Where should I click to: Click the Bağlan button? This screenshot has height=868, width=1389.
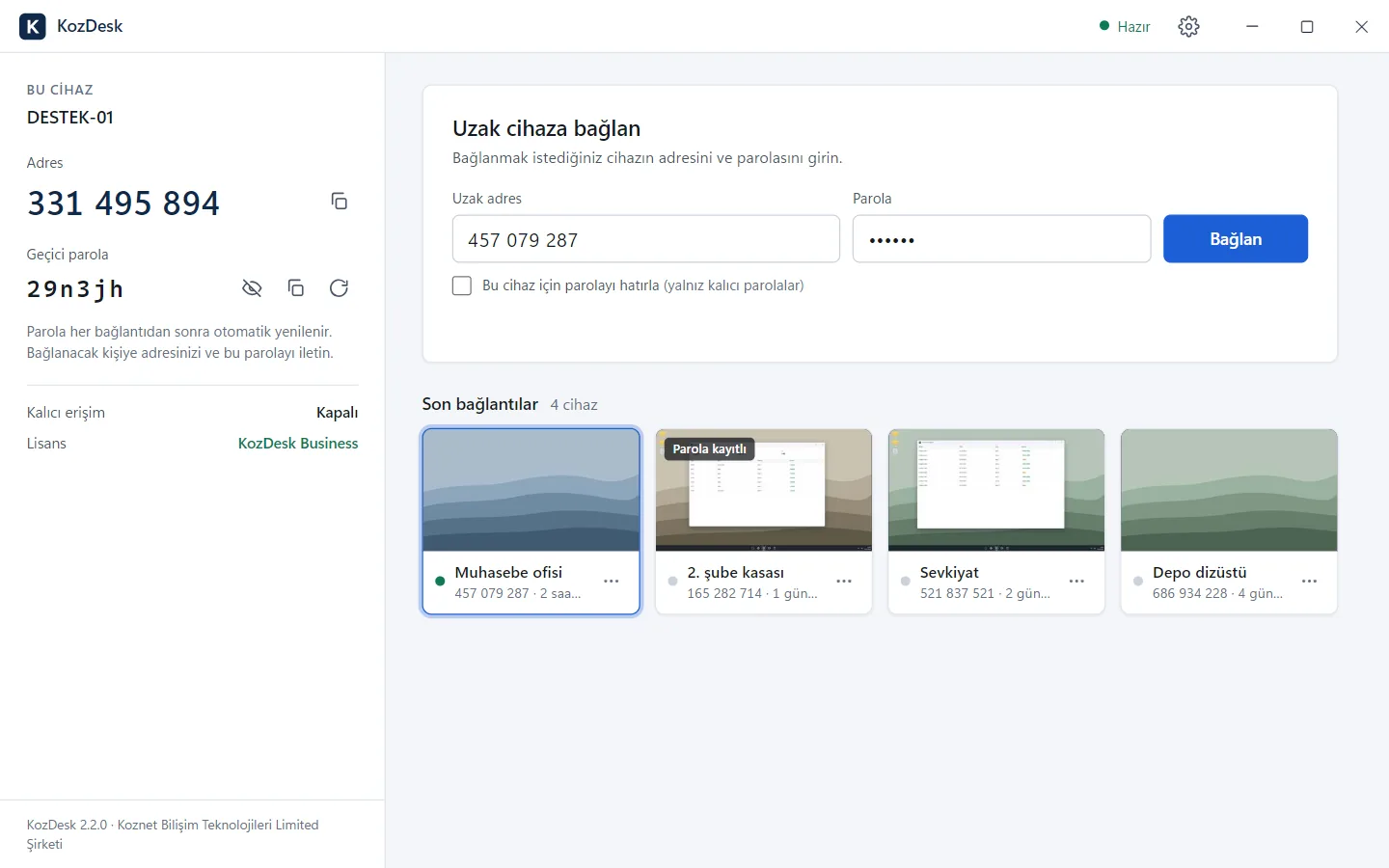[x=1236, y=239]
